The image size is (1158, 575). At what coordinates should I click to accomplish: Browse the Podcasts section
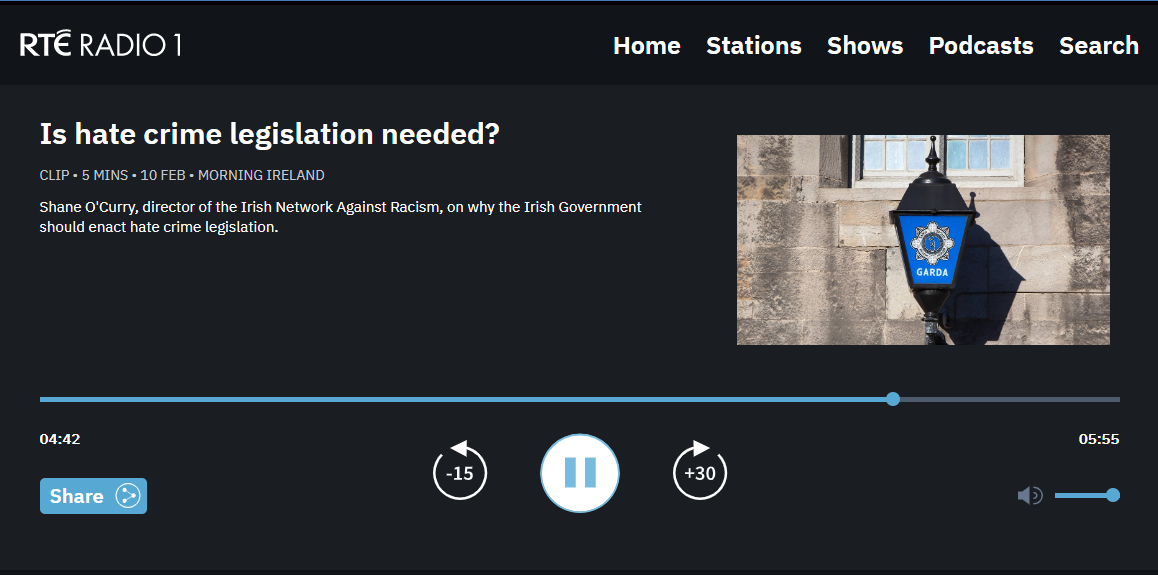[981, 46]
